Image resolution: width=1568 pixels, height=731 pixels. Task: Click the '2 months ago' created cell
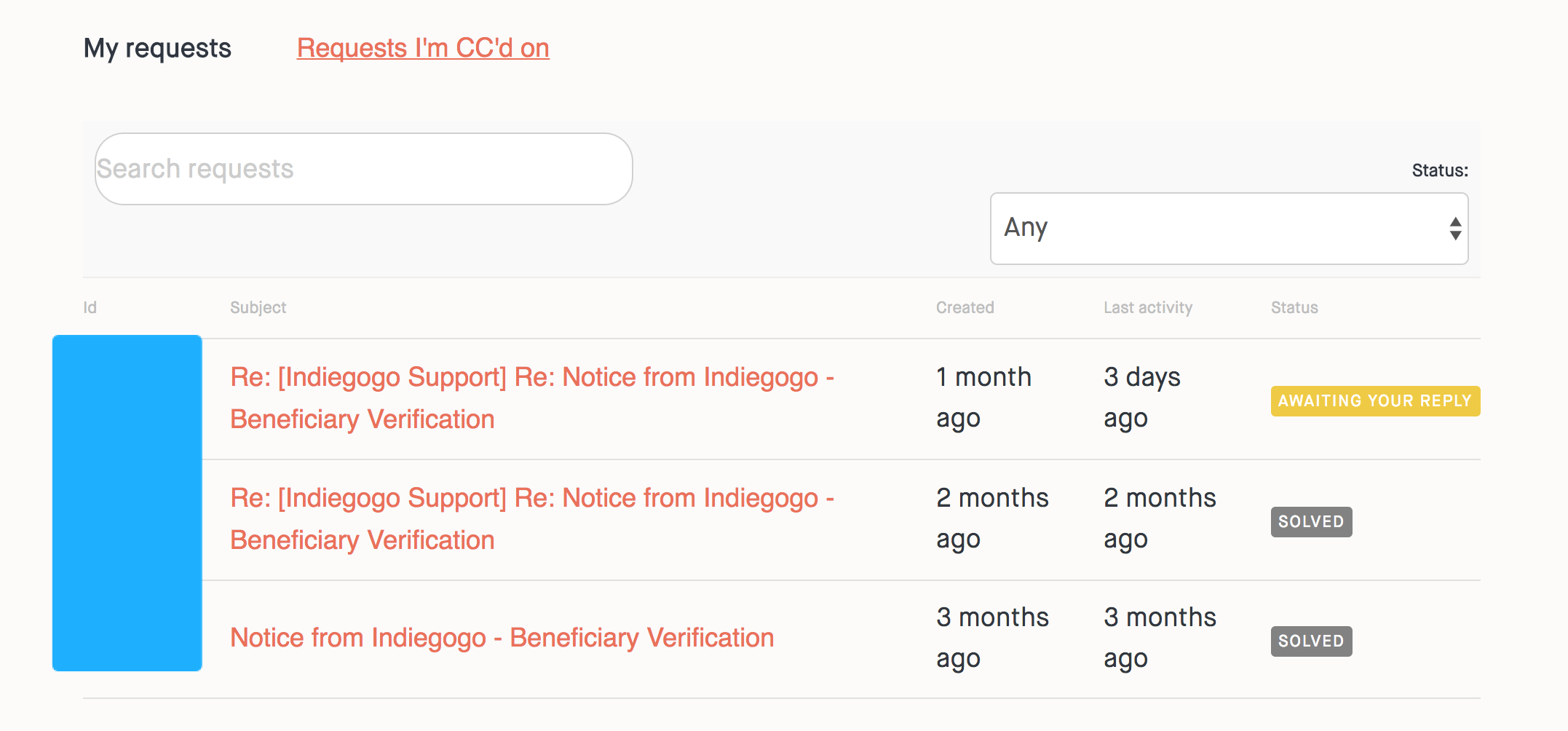pyautogui.click(x=992, y=519)
